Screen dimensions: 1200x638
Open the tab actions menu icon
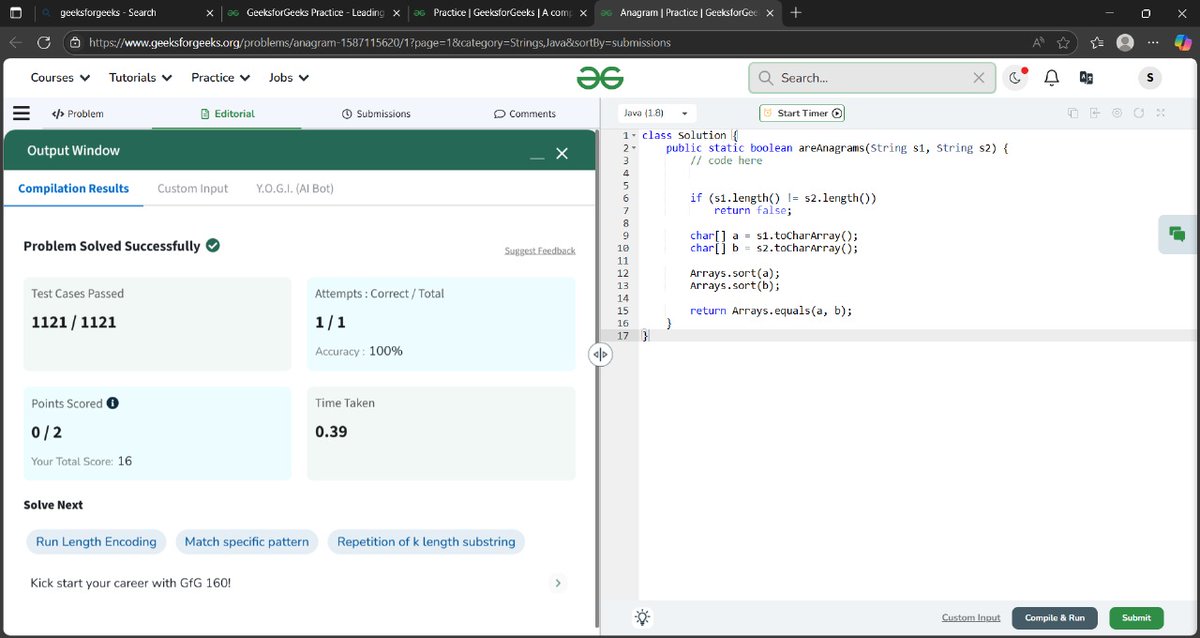pos(16,13)
